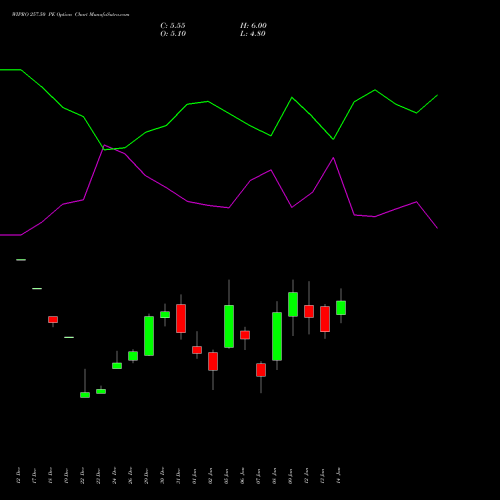Image resolution: width=500 pixels, height=500 pixels.
Task: Select the close value C: 5.55
Action: 173,26
